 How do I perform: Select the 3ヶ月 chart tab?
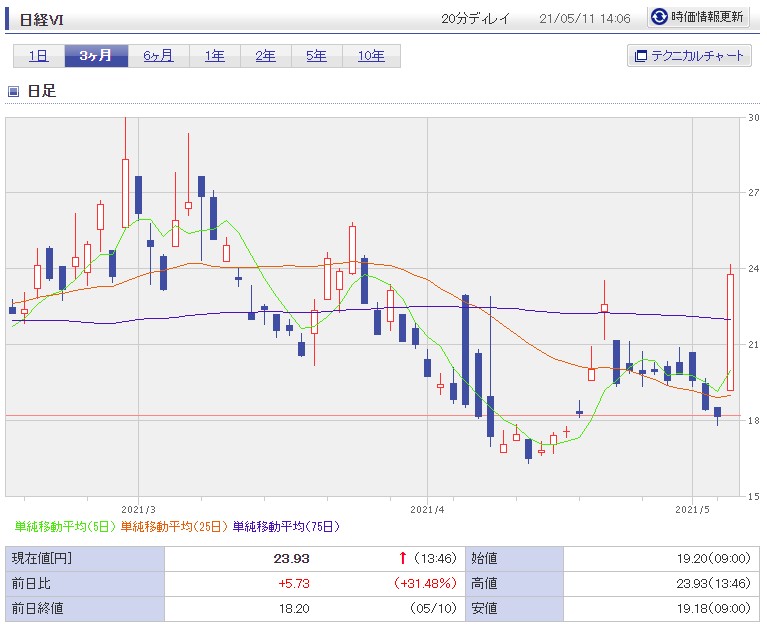(96, 56)
